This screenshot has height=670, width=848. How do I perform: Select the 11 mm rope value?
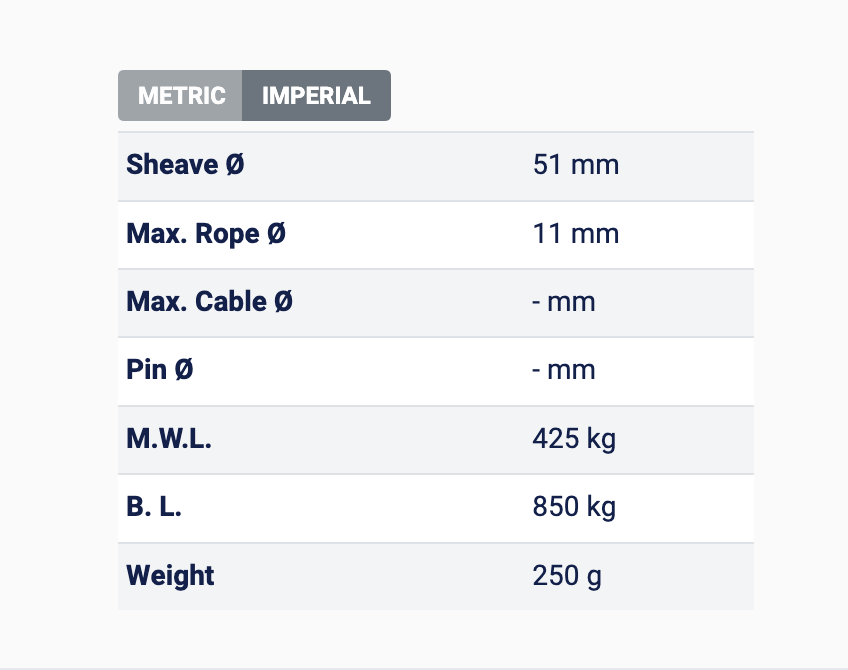(576, 234)
